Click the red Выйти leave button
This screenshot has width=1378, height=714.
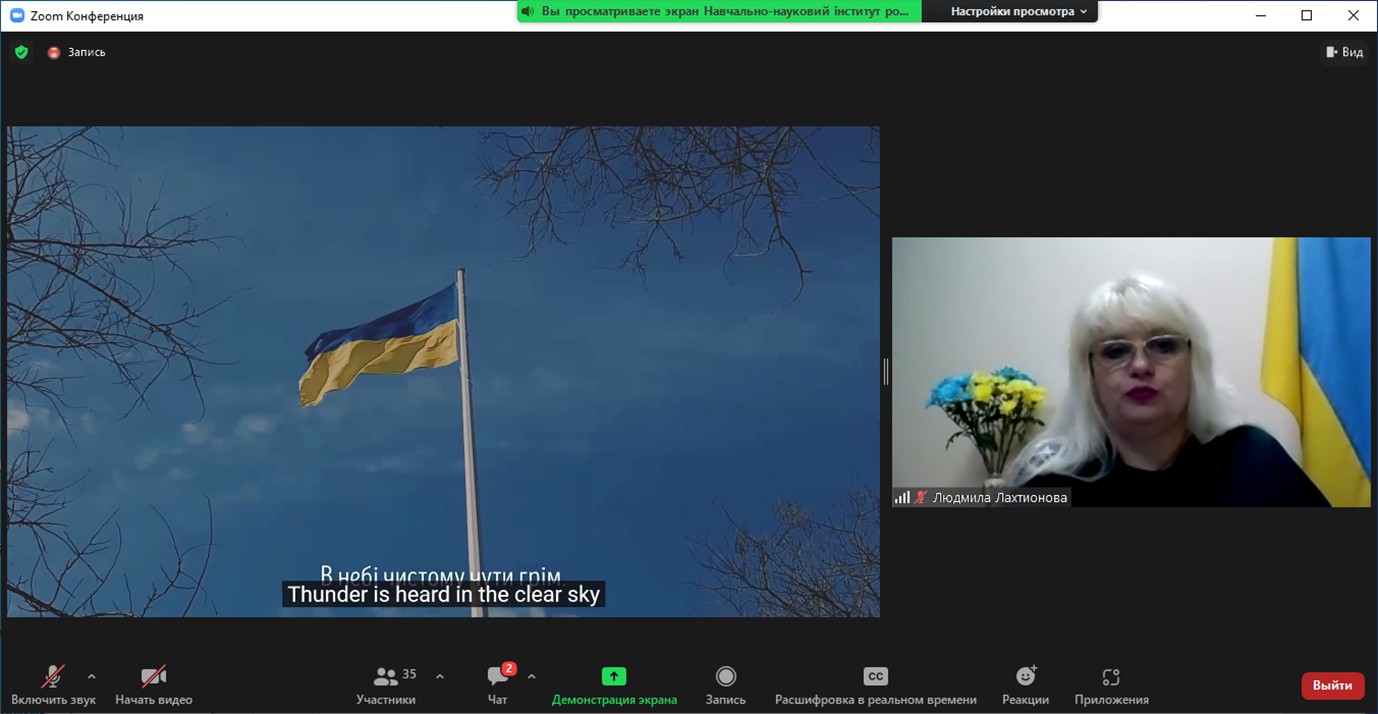pyautogui.click(x=1332, y=685)
